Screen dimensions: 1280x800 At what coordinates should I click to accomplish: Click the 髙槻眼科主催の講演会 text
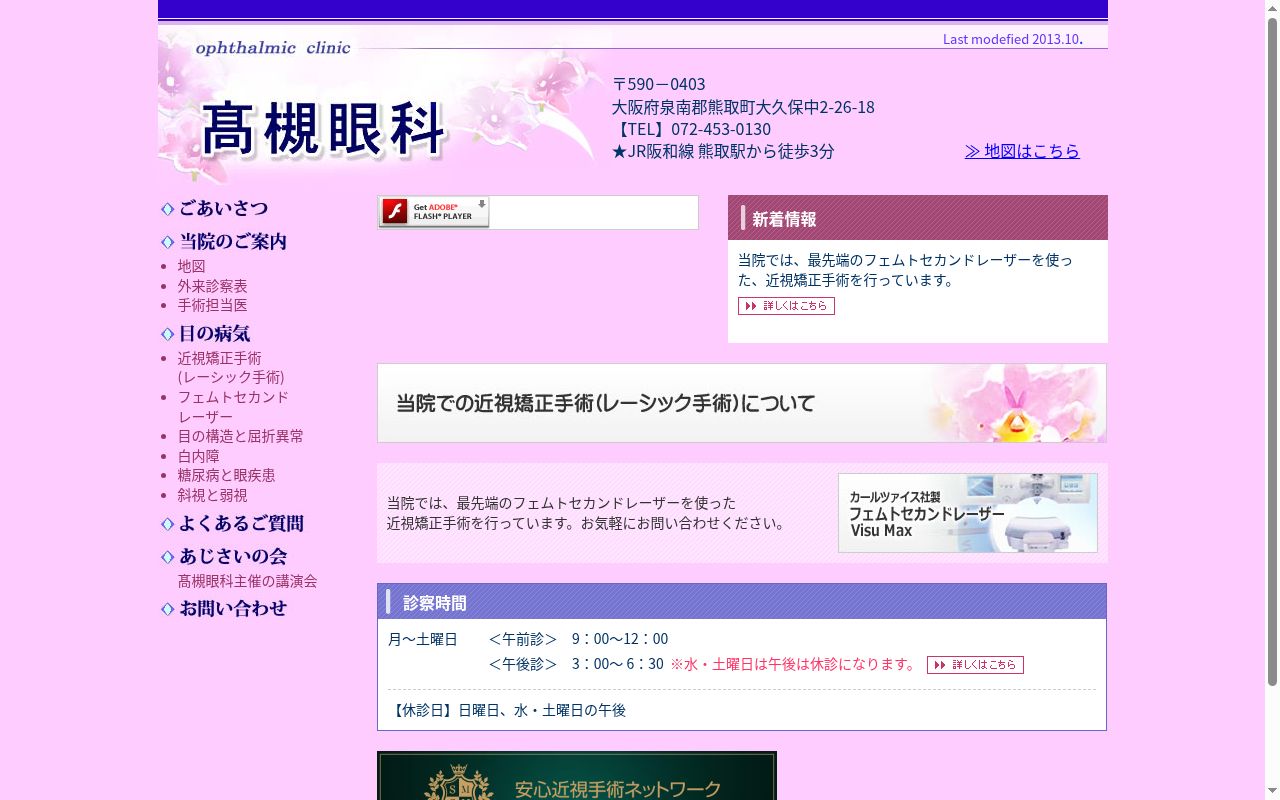(x=247, y=581)
